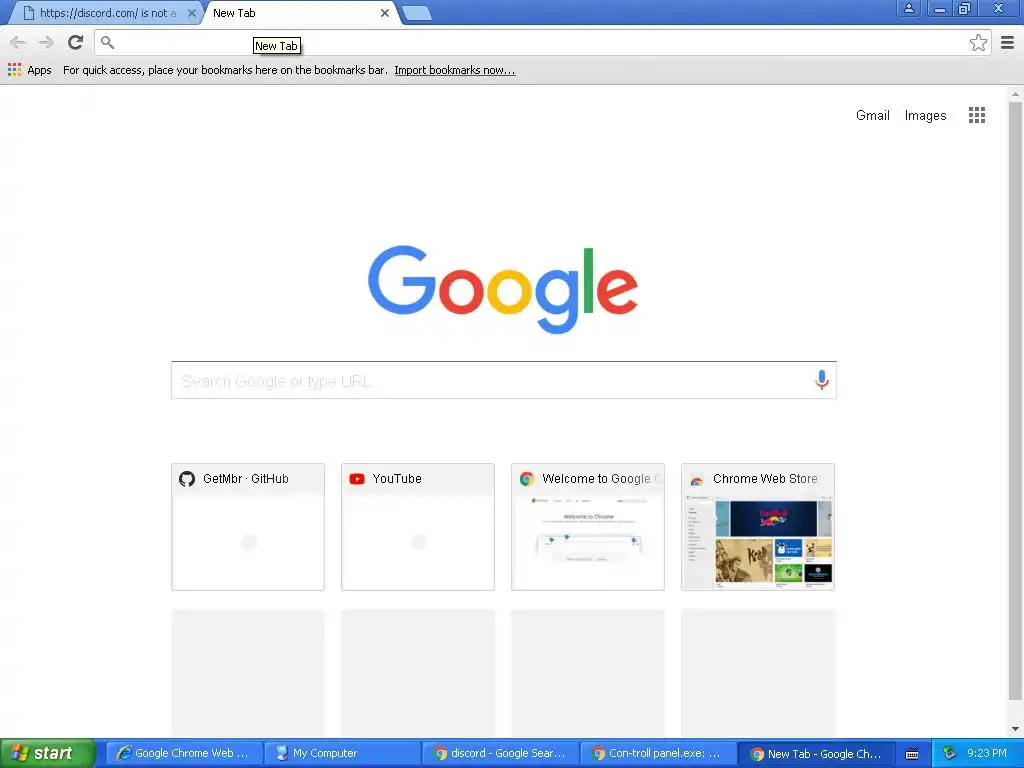Switch to Con-troll panel.exe taskbar window
The height and width of the screenshot is (768, 1024).
pos(658,754)
